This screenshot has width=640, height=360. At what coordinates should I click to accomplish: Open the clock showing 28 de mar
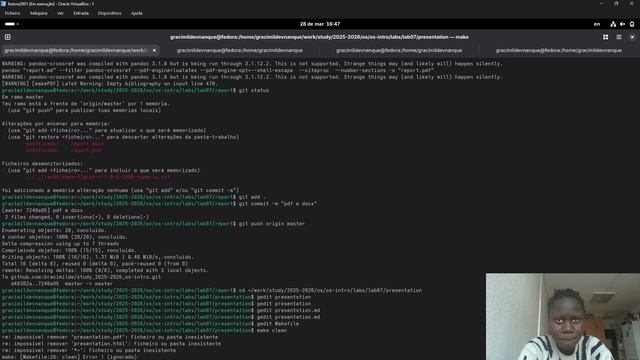[320, 24]
